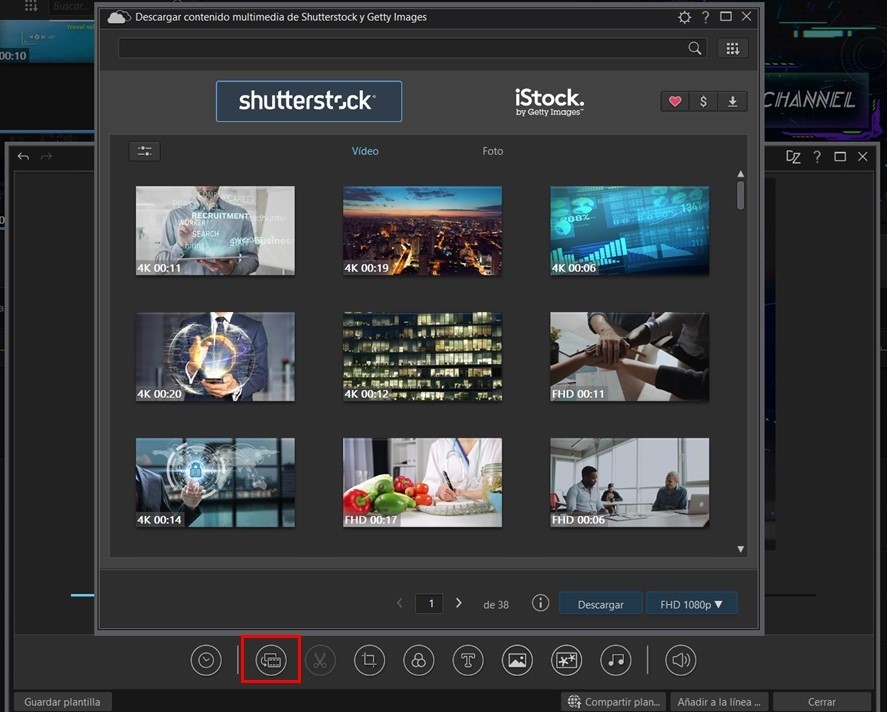Select the glowing globe businessman video 4K 00:20
889x712 pixels.
coord(215,357)
